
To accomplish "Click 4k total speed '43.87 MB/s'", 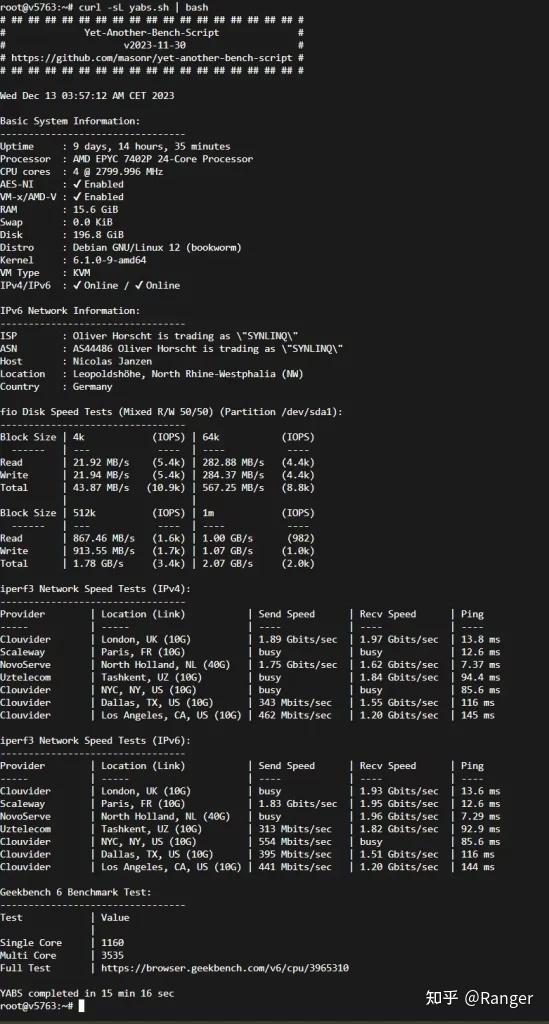I will pyautogui.click(x=101, y=488).
